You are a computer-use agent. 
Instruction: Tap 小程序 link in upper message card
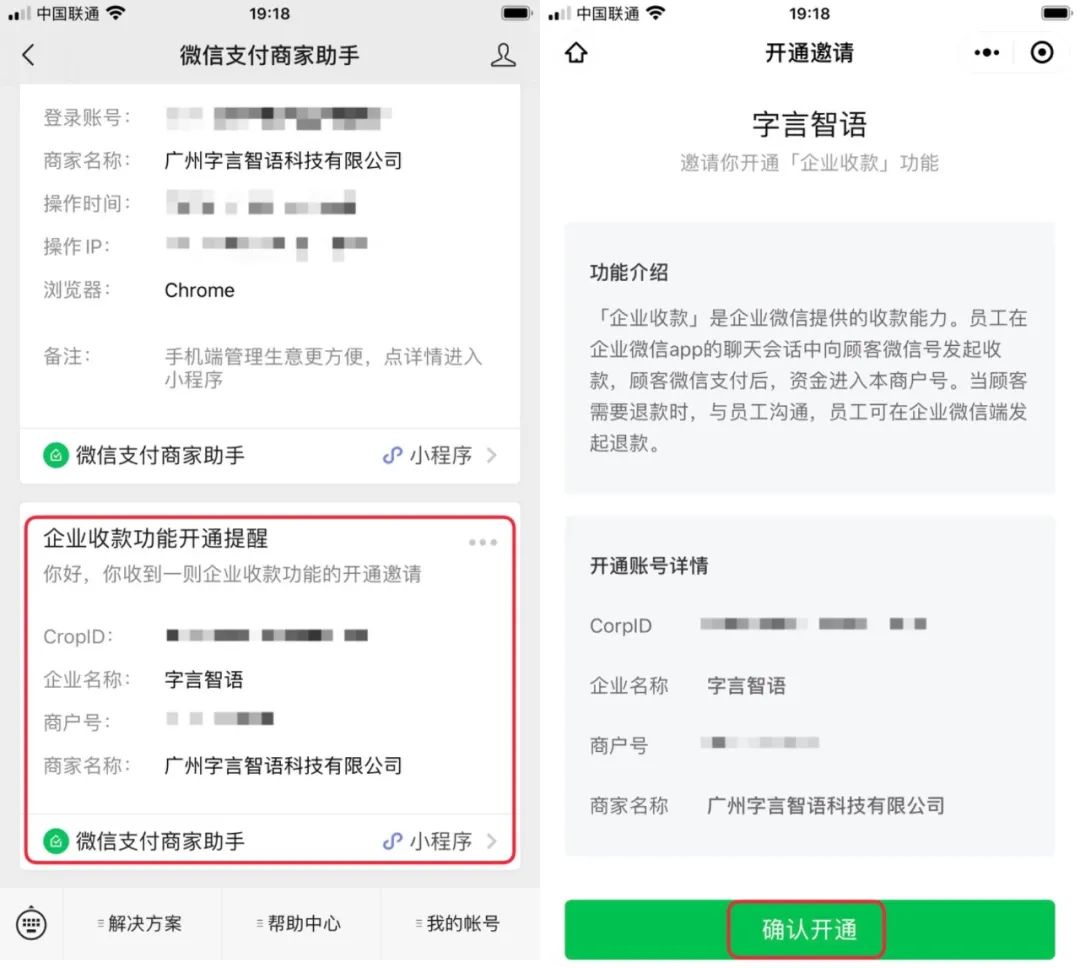[441, 455]
